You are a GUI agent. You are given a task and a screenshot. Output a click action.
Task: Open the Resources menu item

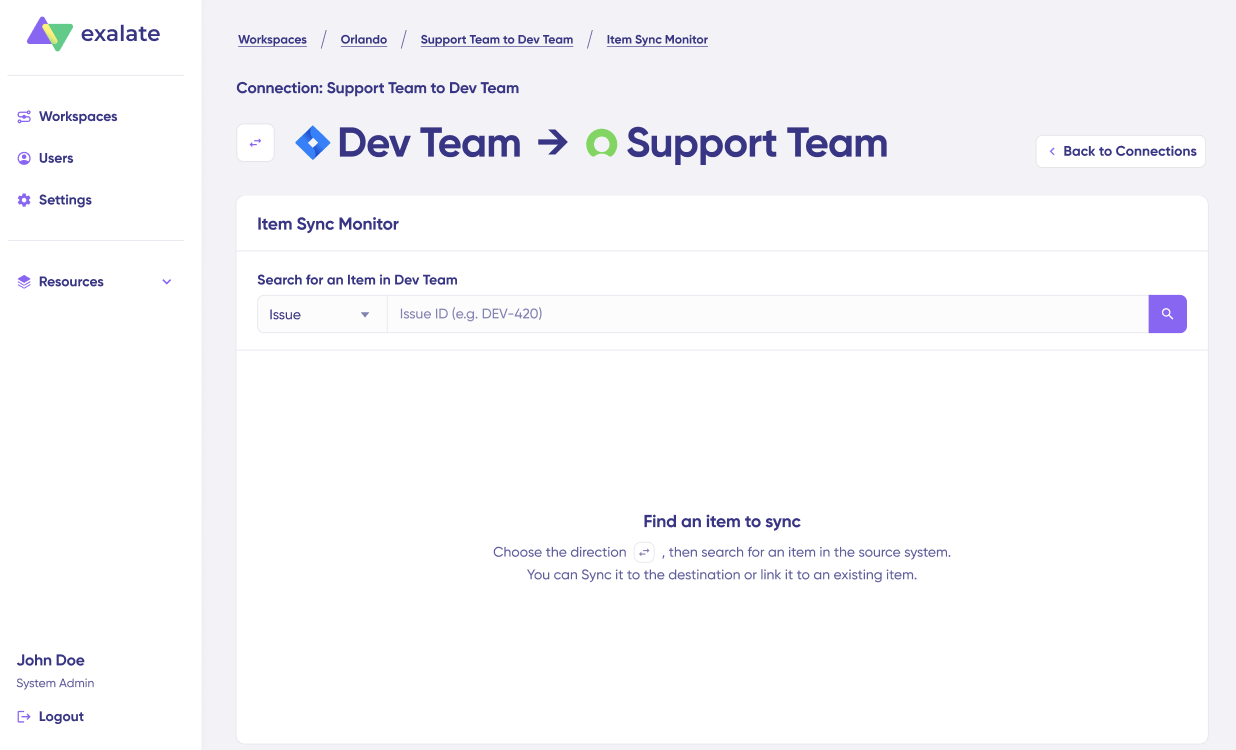tap(95, 282)
